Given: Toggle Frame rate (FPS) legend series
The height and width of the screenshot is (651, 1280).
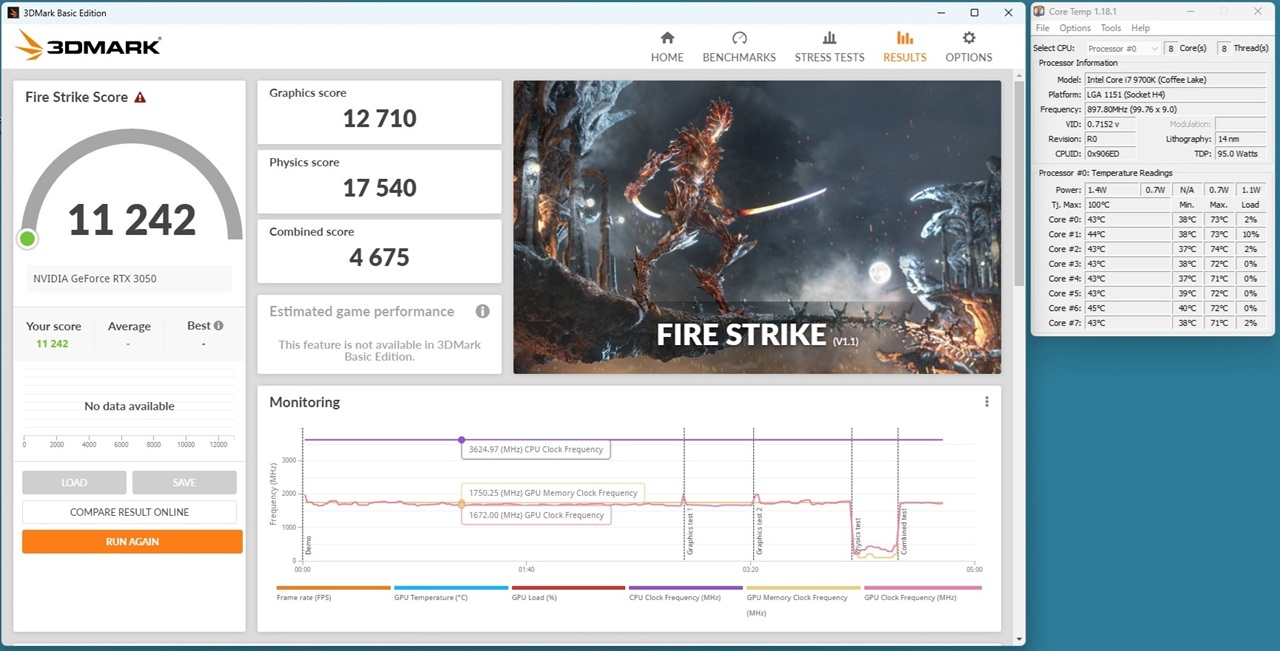Looking at the screenshot, I should click(x=333, y=593).
